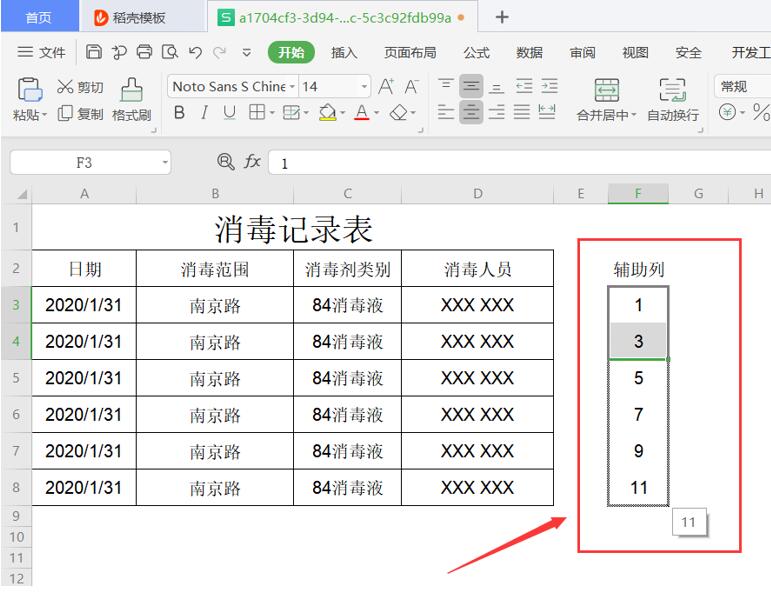Expand the quick access toolbar customize arrow
The height and width of the screenshot is (601, 771).
coord(247,52)
